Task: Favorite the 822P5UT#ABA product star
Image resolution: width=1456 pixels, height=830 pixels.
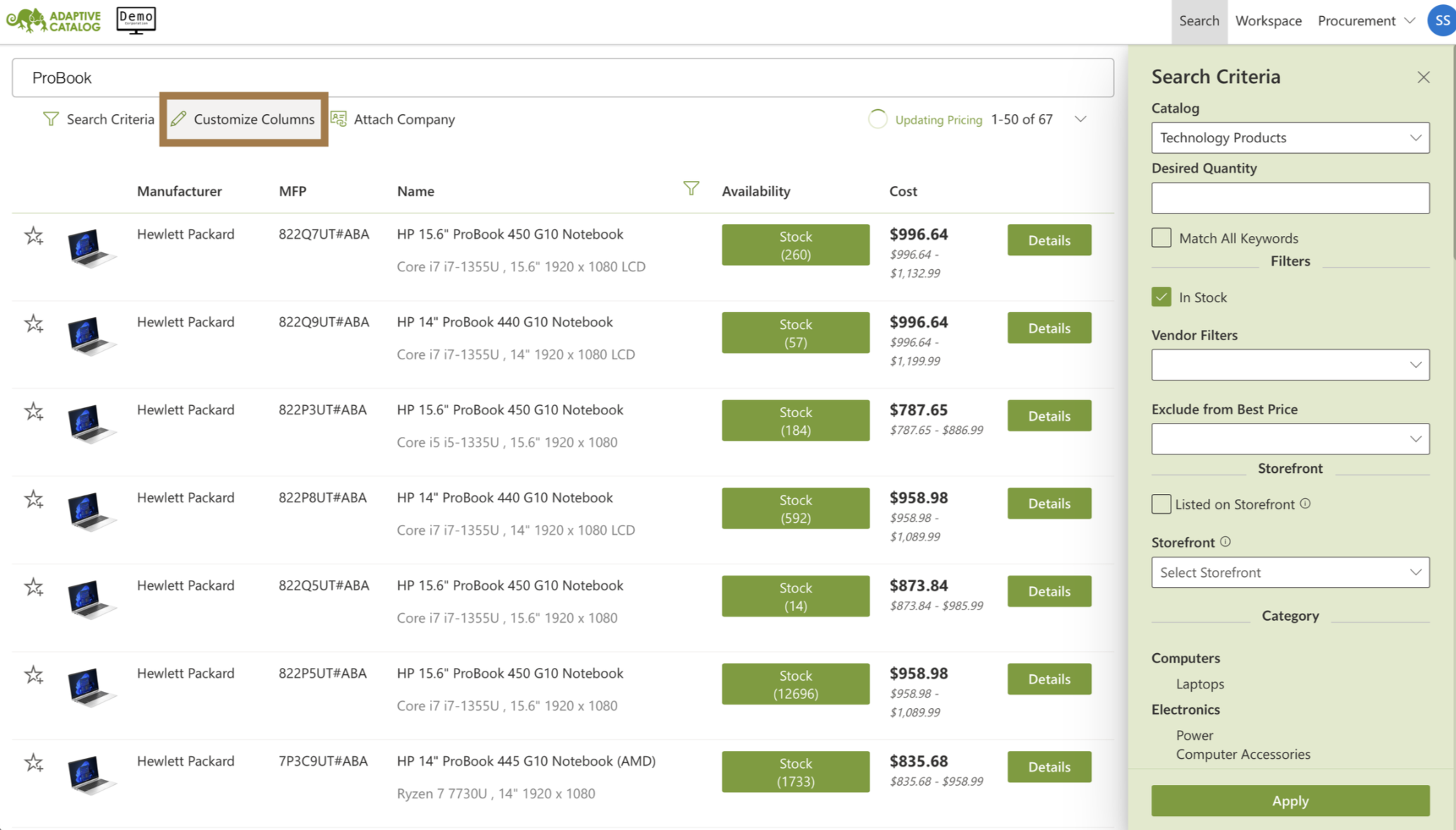Action: [x=34, y=675]
